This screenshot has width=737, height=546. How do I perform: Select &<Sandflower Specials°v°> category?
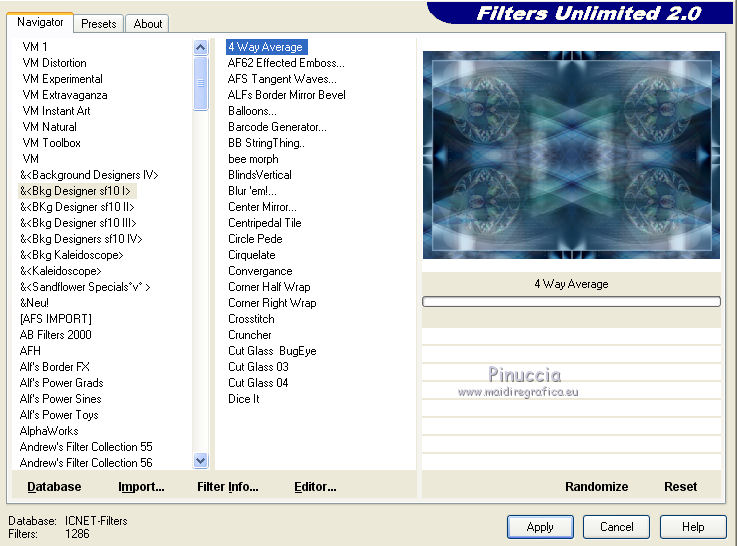coord(85,287)
